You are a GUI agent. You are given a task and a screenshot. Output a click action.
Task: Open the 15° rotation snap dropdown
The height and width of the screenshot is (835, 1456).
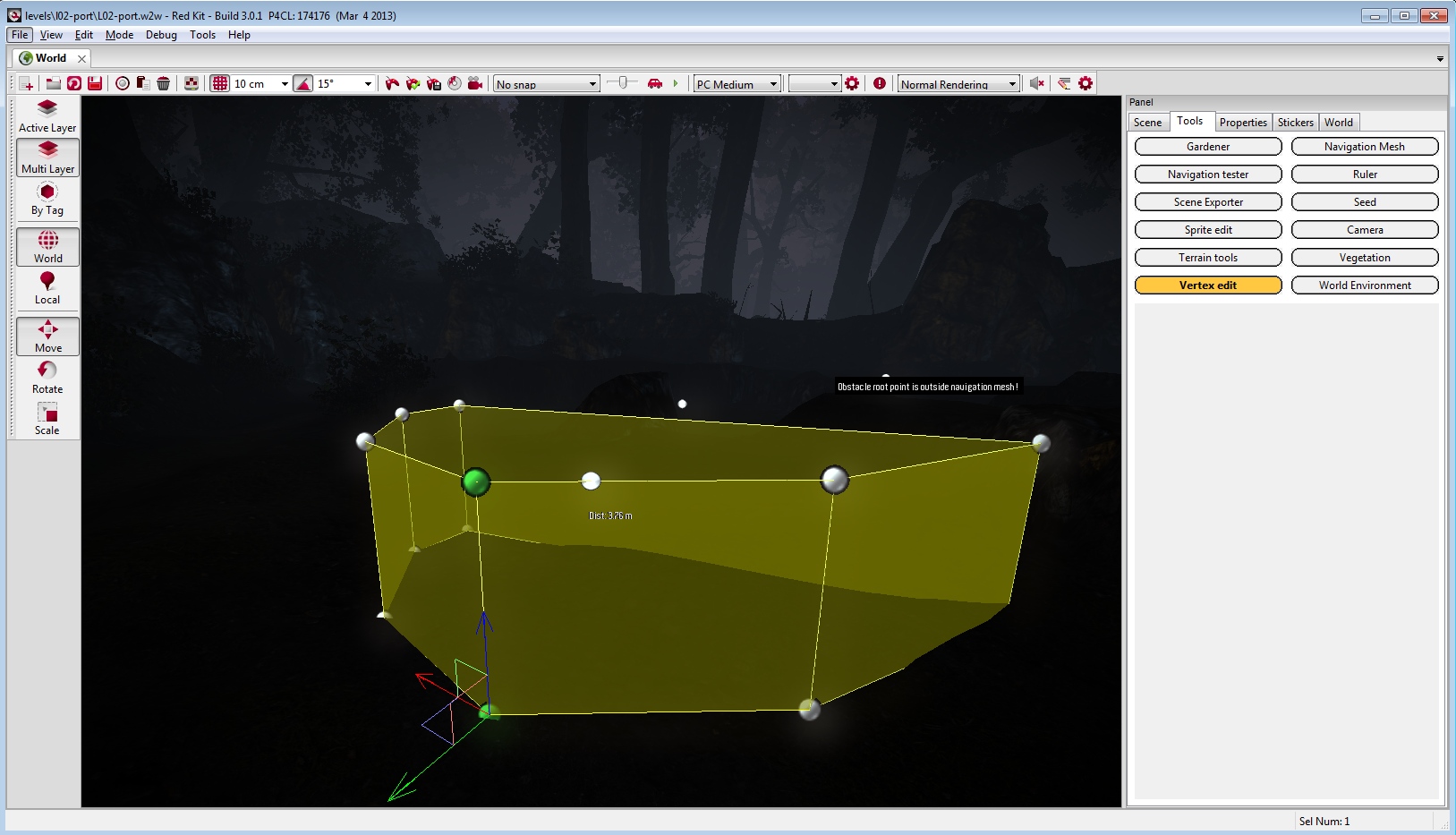(x=368, y=84)
